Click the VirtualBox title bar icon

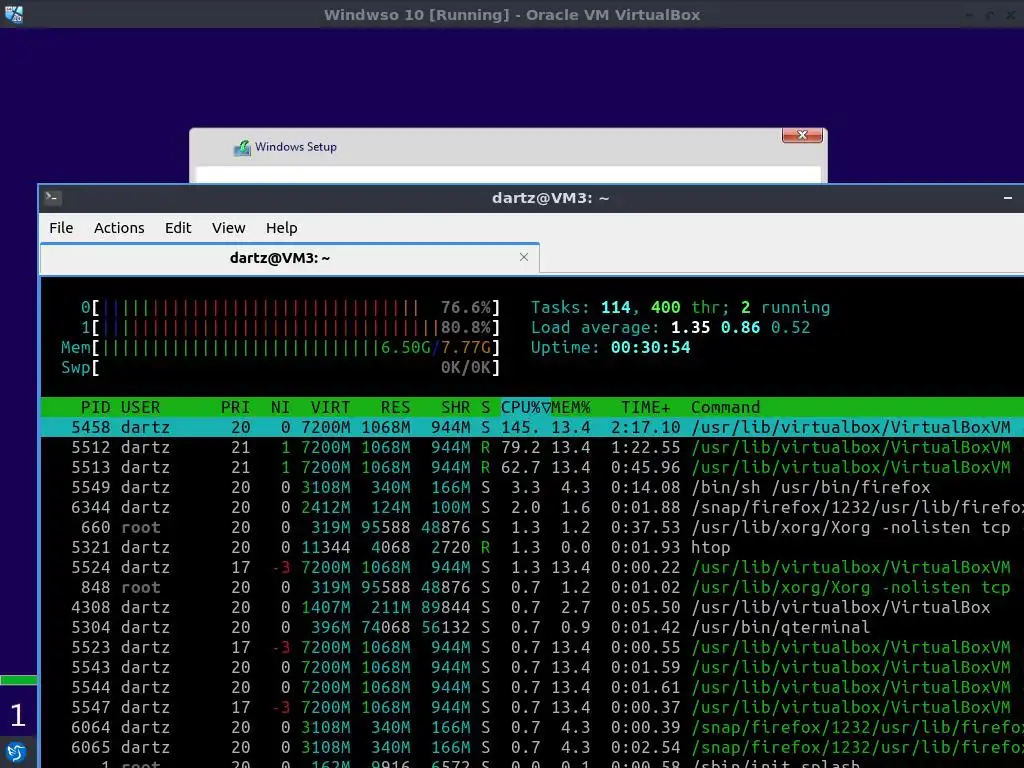14,14
